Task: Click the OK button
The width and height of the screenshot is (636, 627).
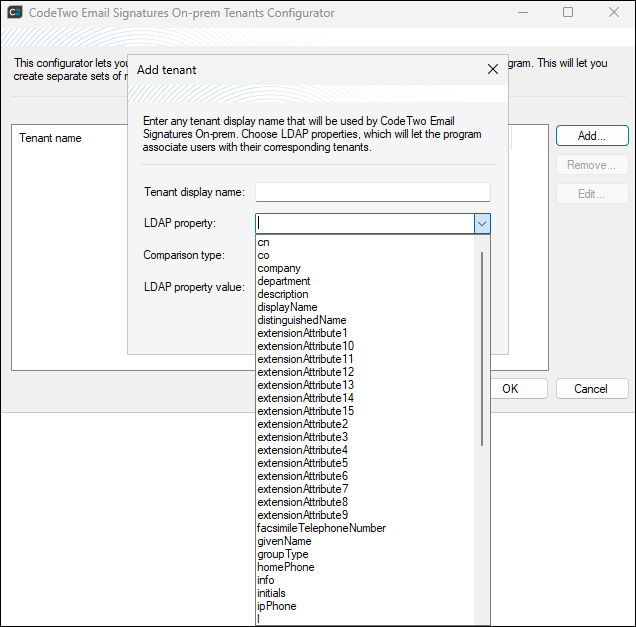Action: coord(510,389)
